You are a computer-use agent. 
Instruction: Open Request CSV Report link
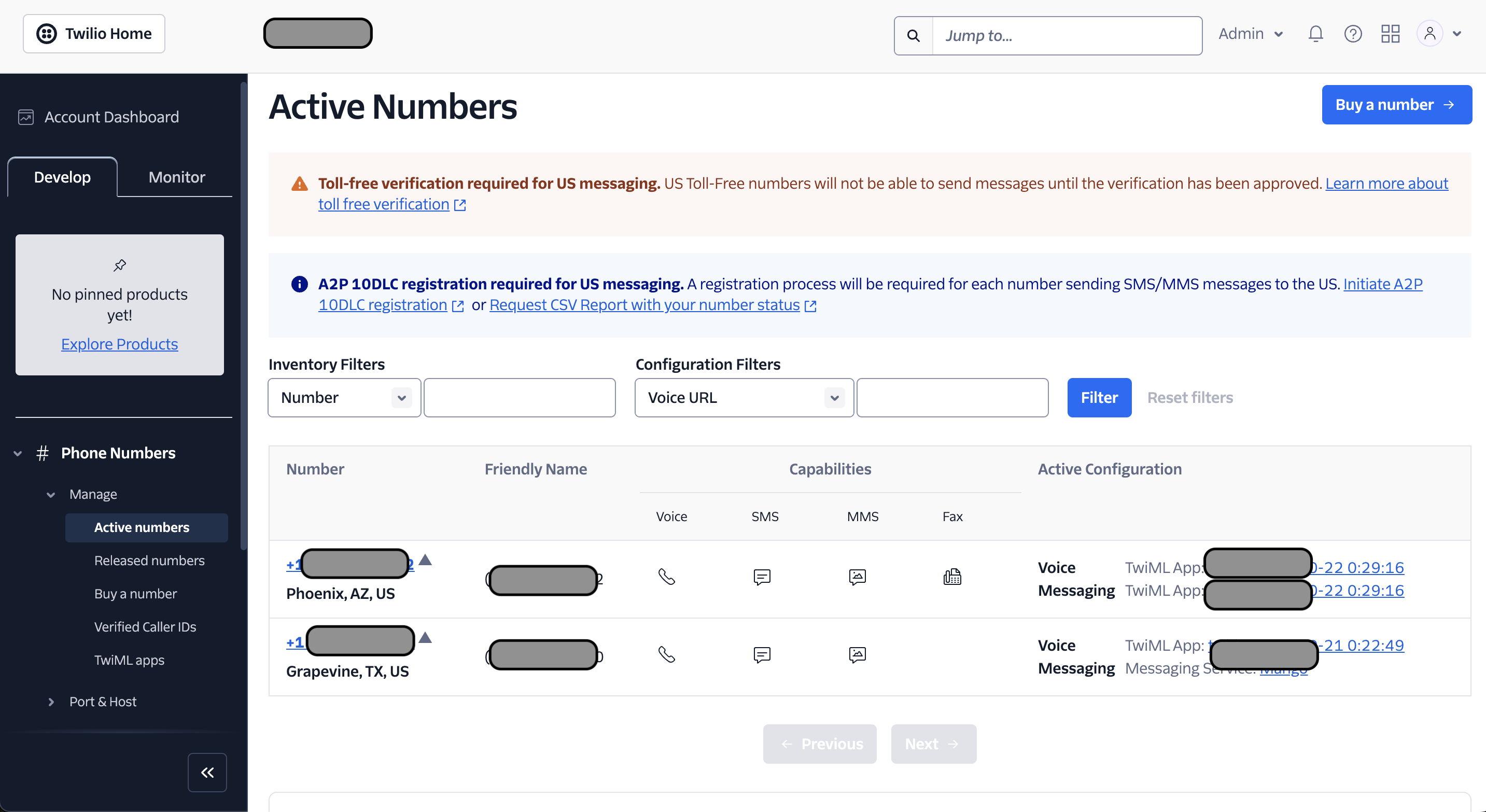point(644,305)
